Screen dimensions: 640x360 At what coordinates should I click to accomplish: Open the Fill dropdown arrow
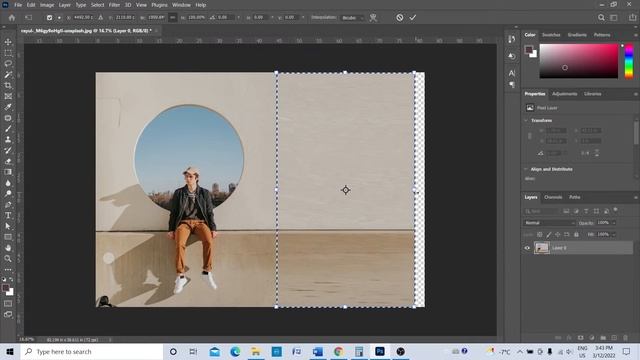coord(613,235)
